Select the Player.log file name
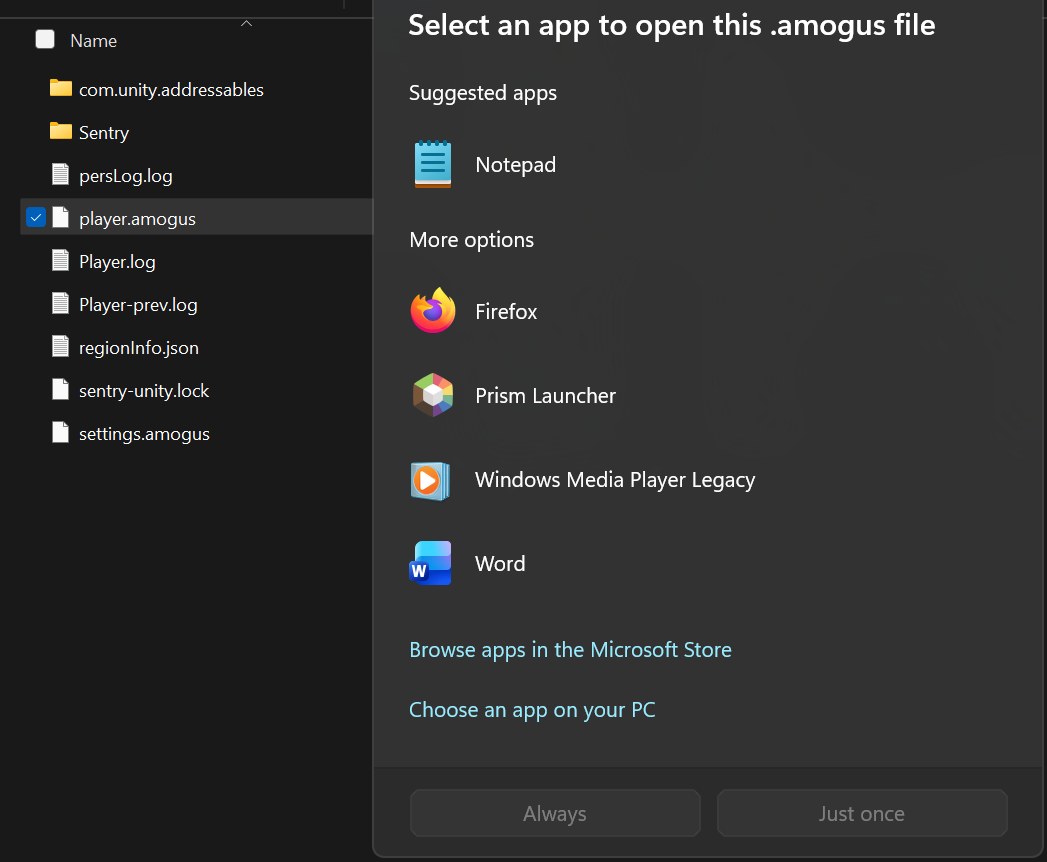Viewport: 1047px width, 862px height. pos(117,262)
